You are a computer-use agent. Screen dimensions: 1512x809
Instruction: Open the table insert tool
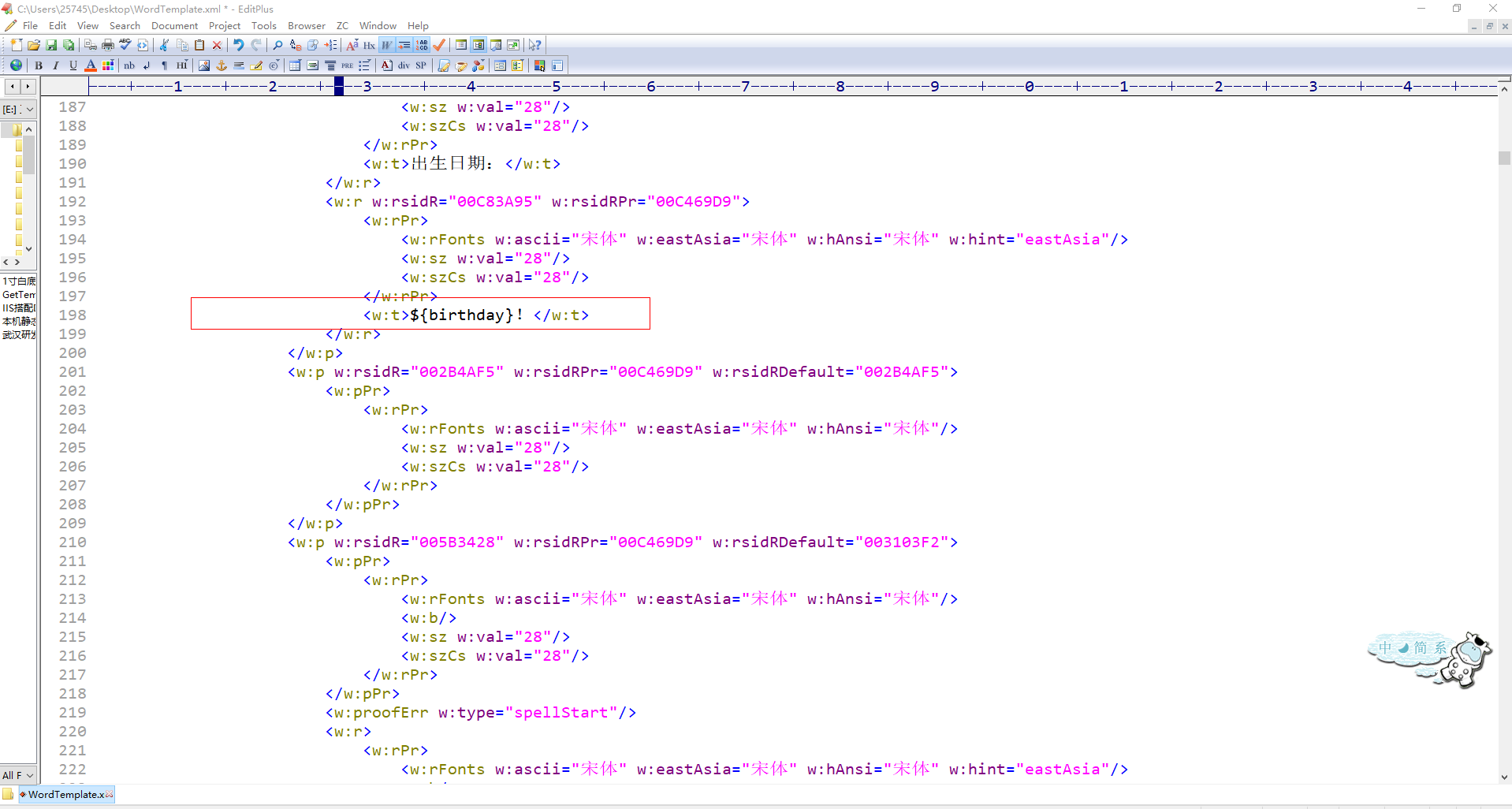click(294, 65)
